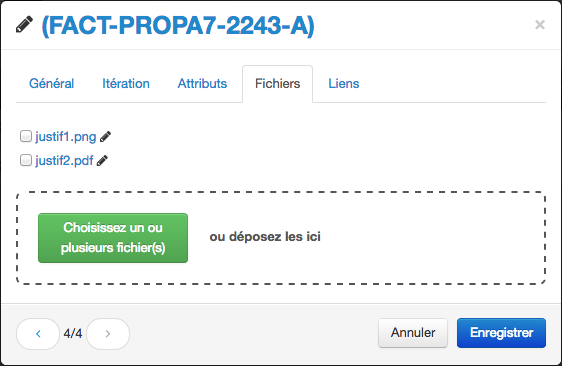Open the justif2.pdf file link
Viewport: 562px width, 366px height.
[64, 161]
